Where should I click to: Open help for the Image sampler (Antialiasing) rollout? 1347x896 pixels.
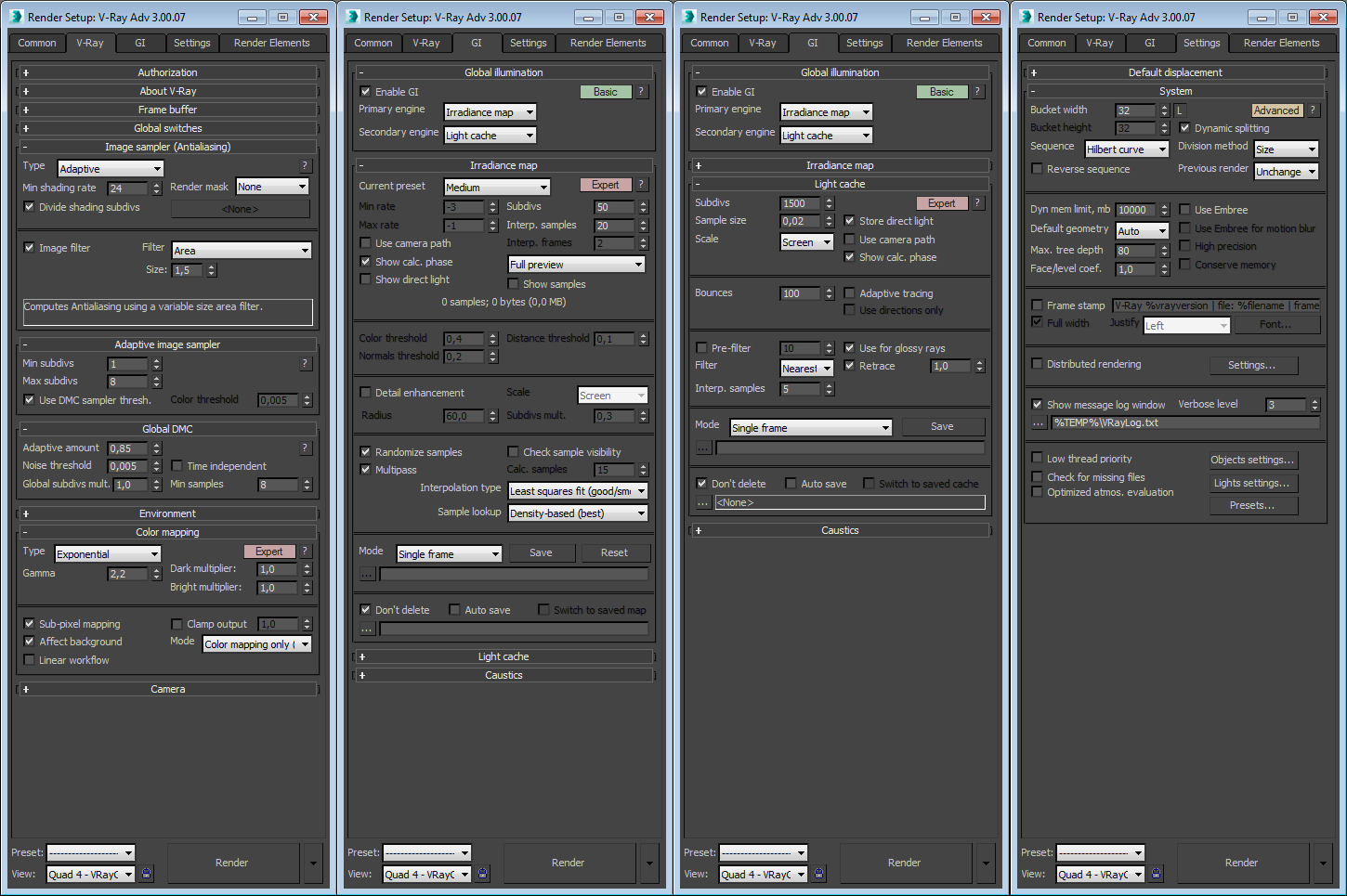pyautogui.click(x=305, y=166)
